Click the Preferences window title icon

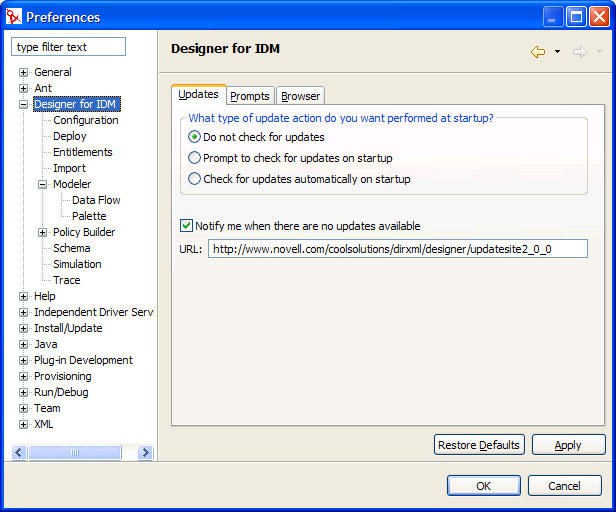(x=14, y=16)
